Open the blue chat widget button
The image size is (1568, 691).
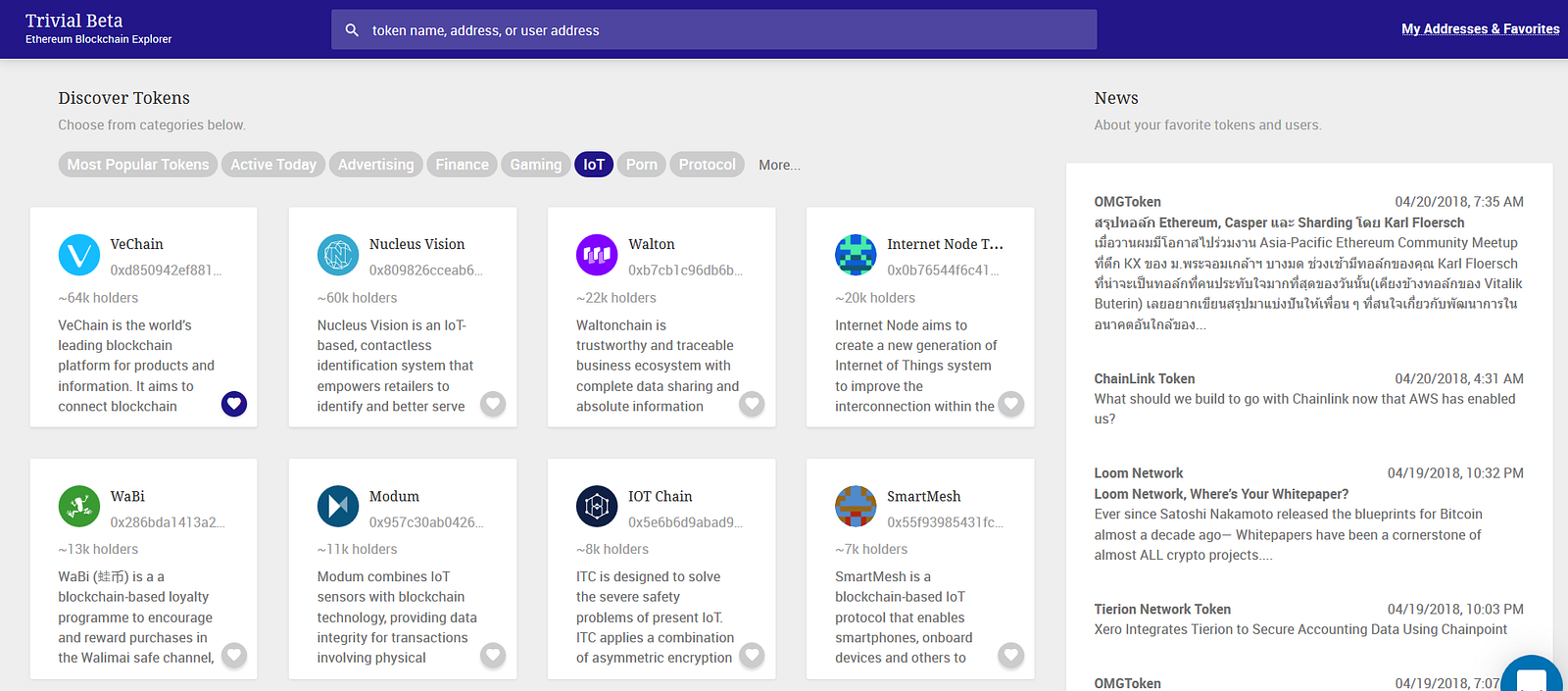point(1532,675)
